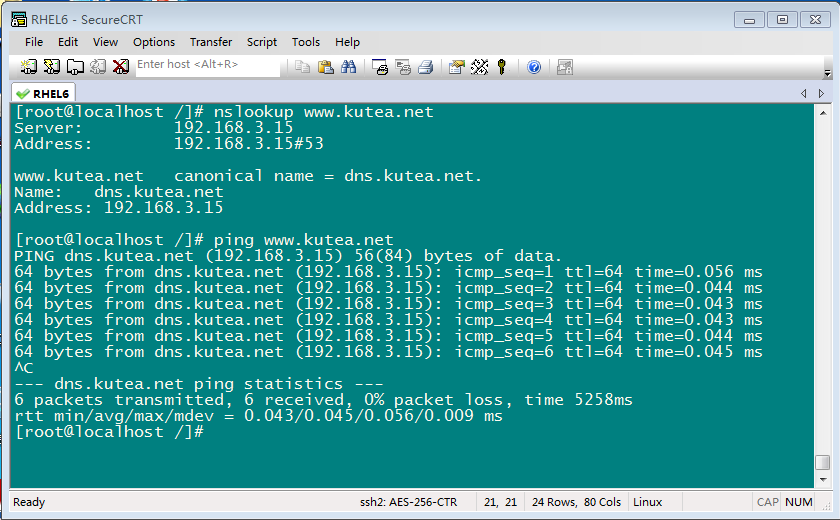Minimize the SecureCRT window
The height and width of the screenshot is (520, 840).
(749, 20)
